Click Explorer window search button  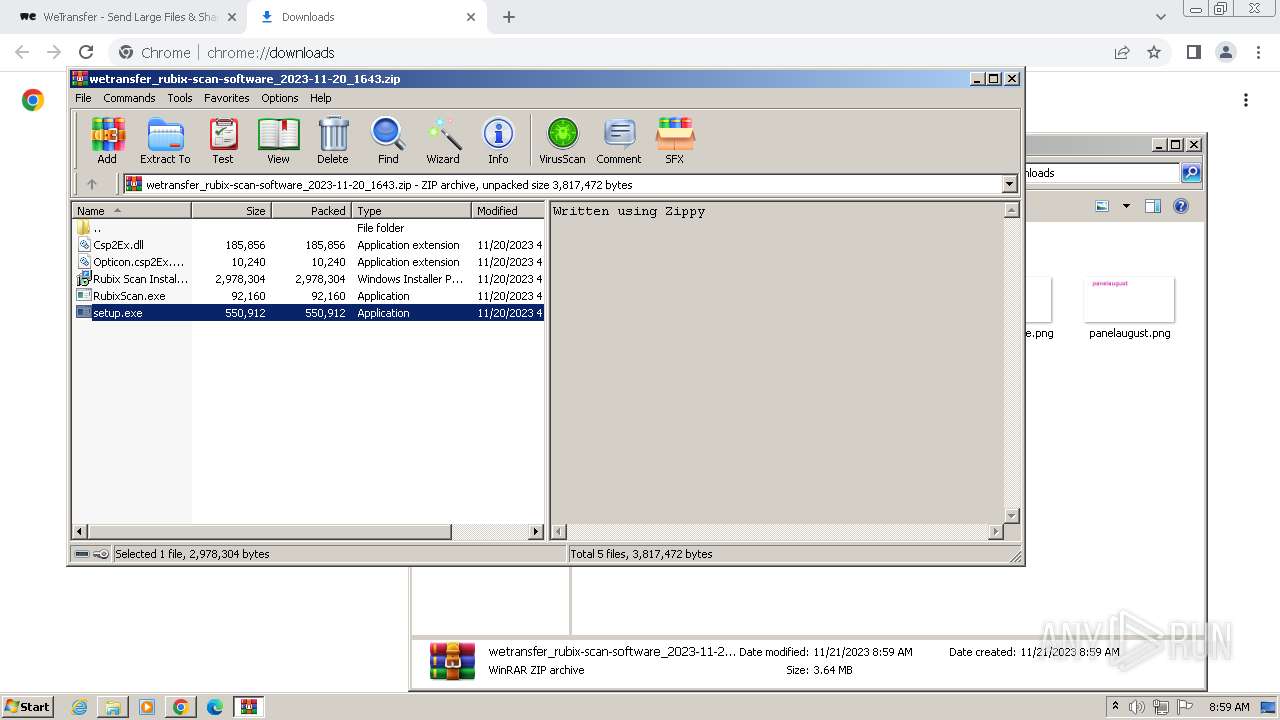click(x=1190, y=173)
